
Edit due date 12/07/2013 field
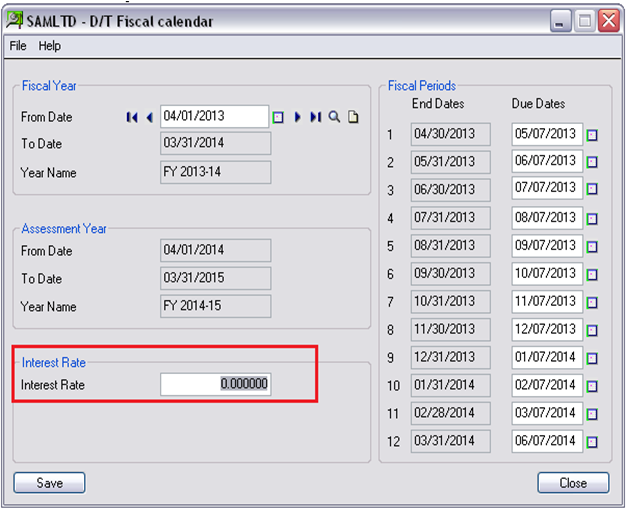(x=547, y=329)
